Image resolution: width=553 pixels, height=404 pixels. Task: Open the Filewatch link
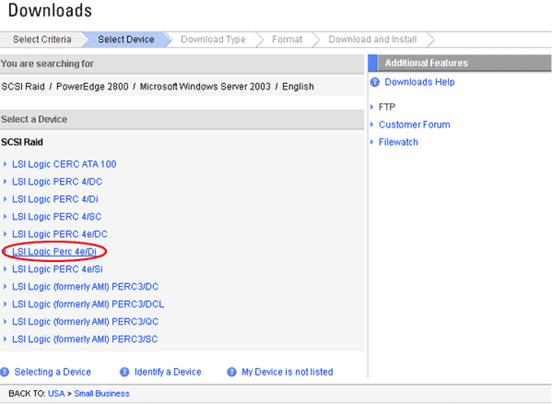[x=398, y=142]
